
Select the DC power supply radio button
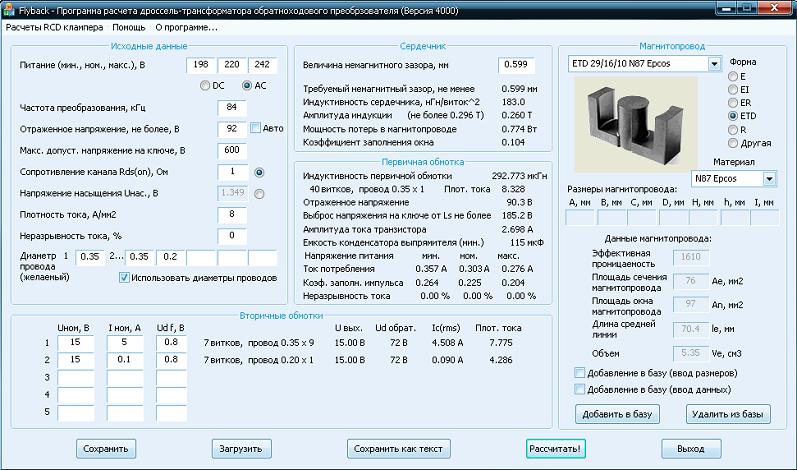pyautogui.click(x=207, y=86)
